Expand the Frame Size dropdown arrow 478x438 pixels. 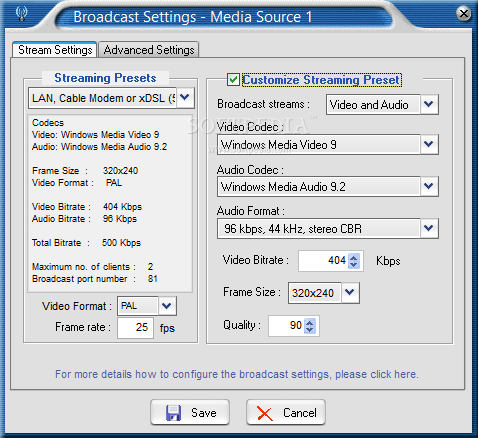click(x=350, y=293)
